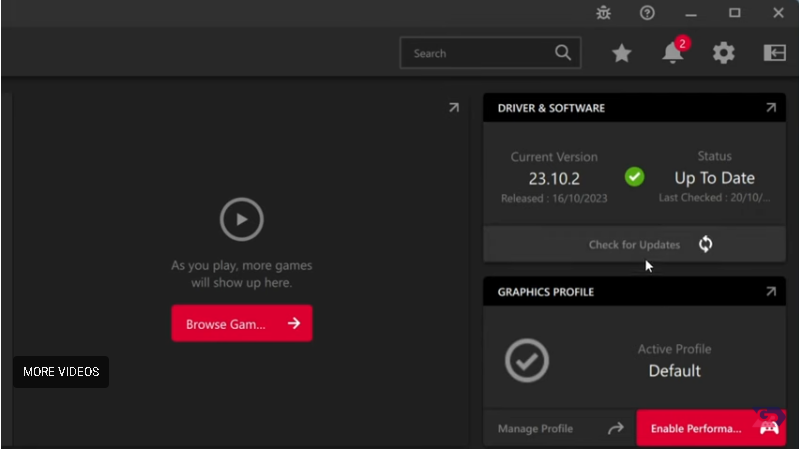The height and width of the screenshot is (450, 799).
Task: Click the MORE VIDEOS overlay label
Action: pyautogui.click(x=61, y=372)
